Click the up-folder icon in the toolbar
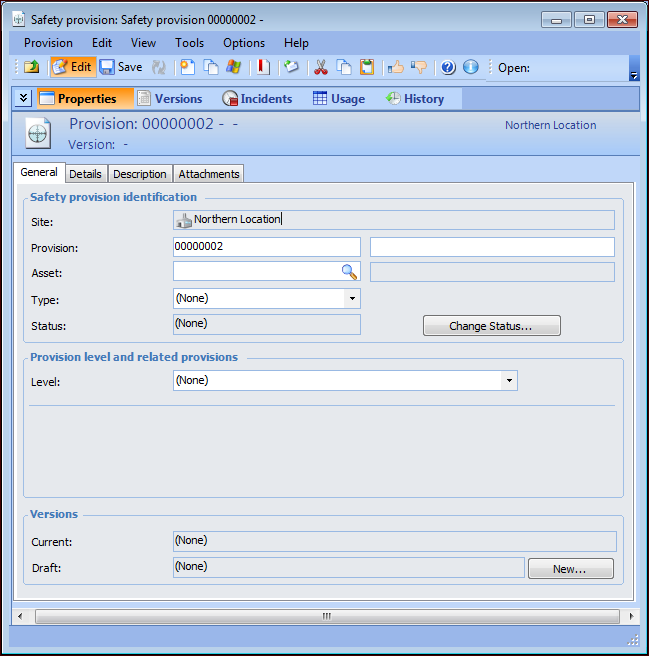The image size is (649, 656). [x=31, y=67]
